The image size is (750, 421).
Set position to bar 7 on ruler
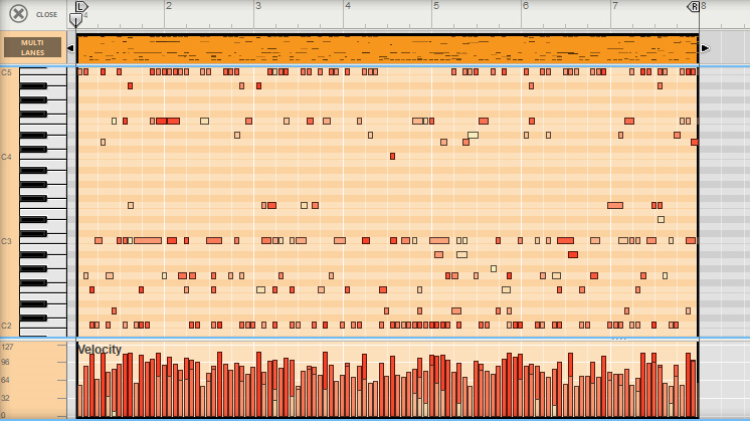(x=612, y=7)
